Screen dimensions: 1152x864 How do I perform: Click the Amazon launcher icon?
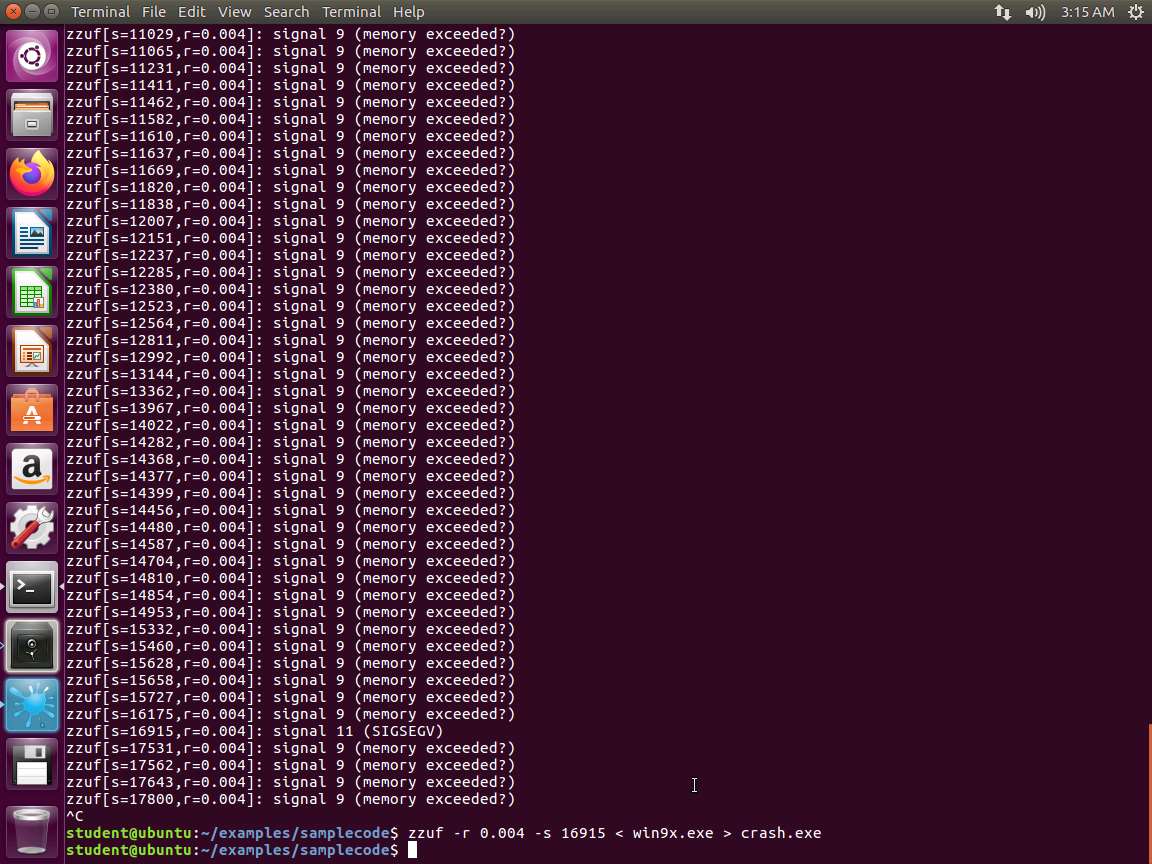tap(32, 470)
